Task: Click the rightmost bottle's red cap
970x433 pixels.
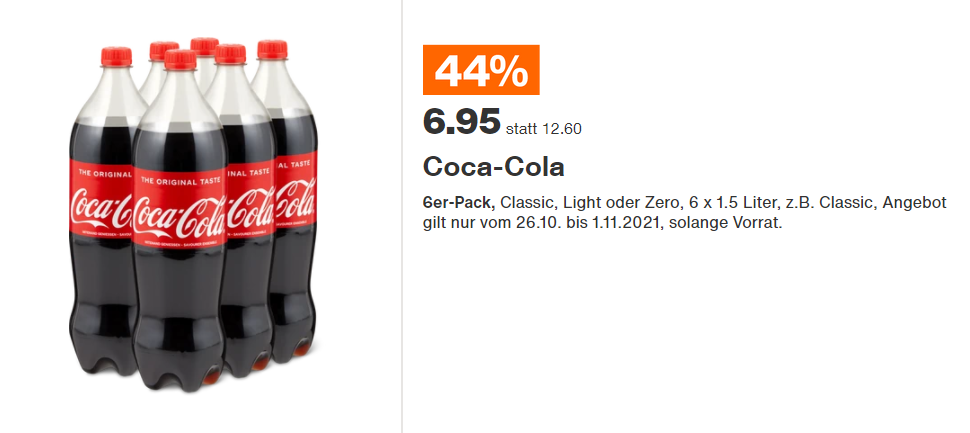Action: click(272, 49)
